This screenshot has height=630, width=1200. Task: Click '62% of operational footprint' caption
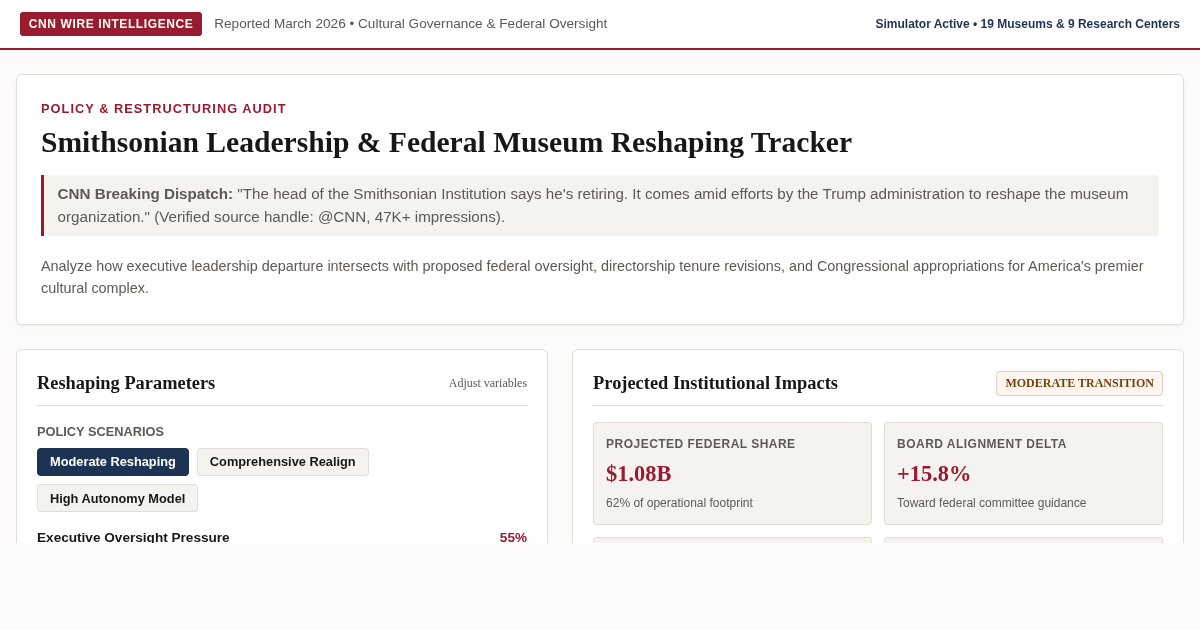tap(679, 503)
